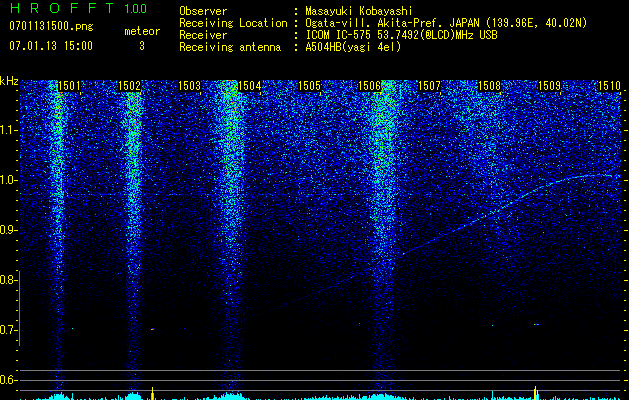Click the 1502 time marker
Viewport: 629px width, 400px height.
tap(130, 86)
